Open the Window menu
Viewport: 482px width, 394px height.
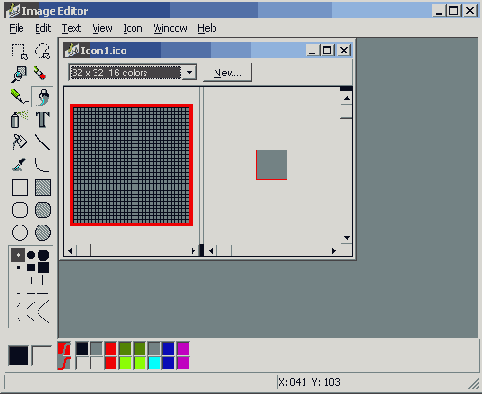[170, 28]
